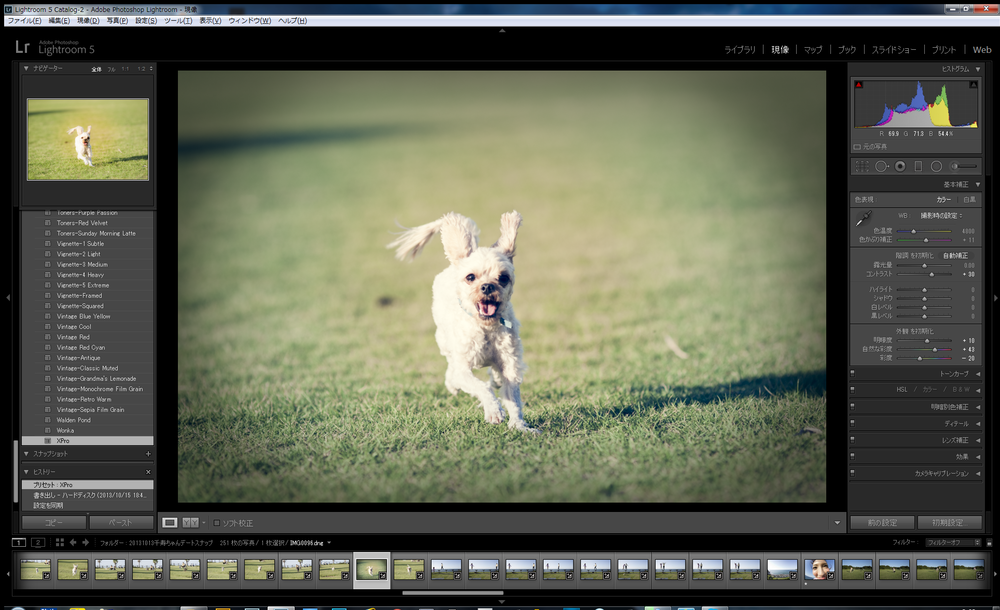Switch to the ライブラリ module
Screen dimensions: 1000x610
click(740, 49)
